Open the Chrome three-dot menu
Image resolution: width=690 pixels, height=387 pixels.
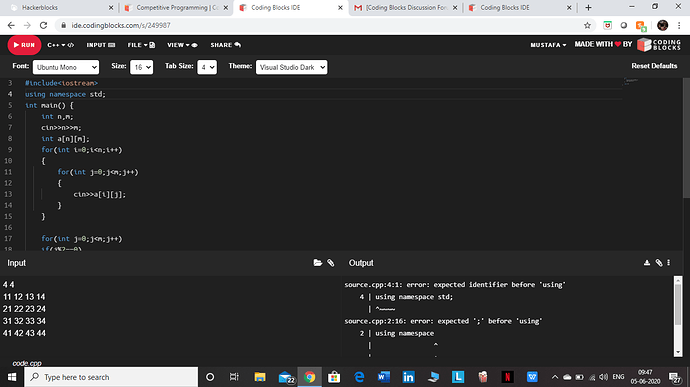point(679,26)
